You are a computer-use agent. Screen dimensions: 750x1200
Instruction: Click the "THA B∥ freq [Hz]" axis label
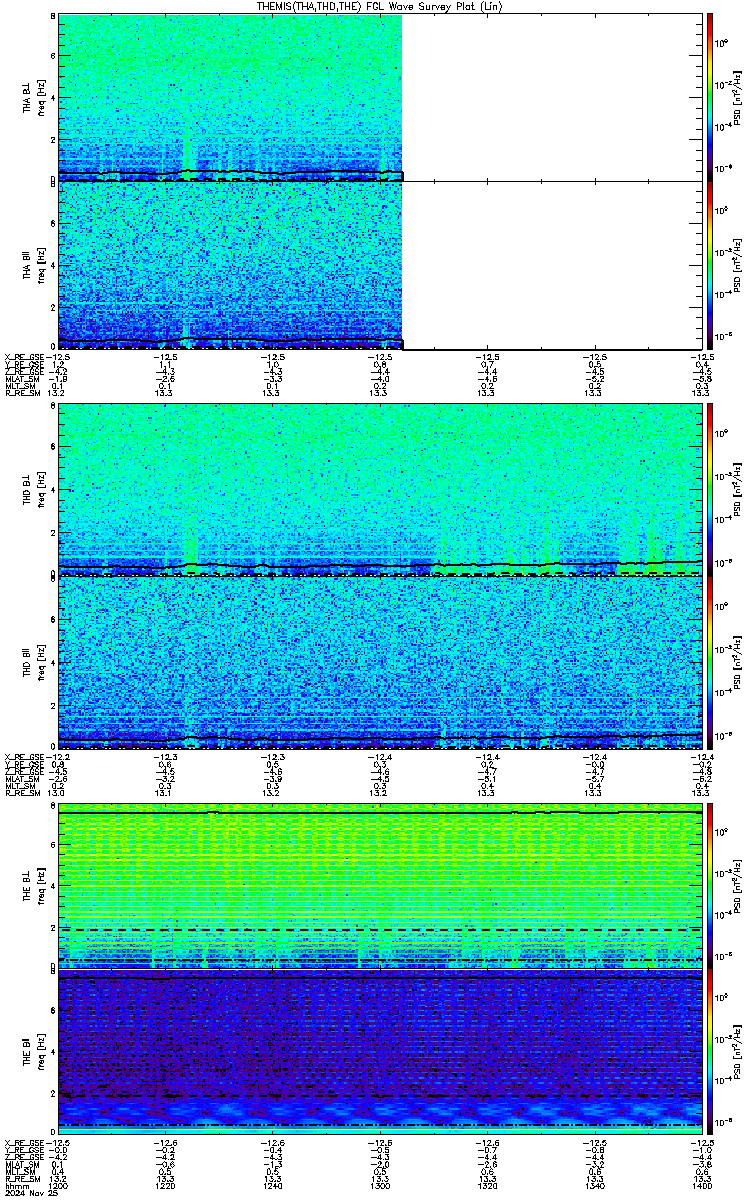(x=33, y=265)
